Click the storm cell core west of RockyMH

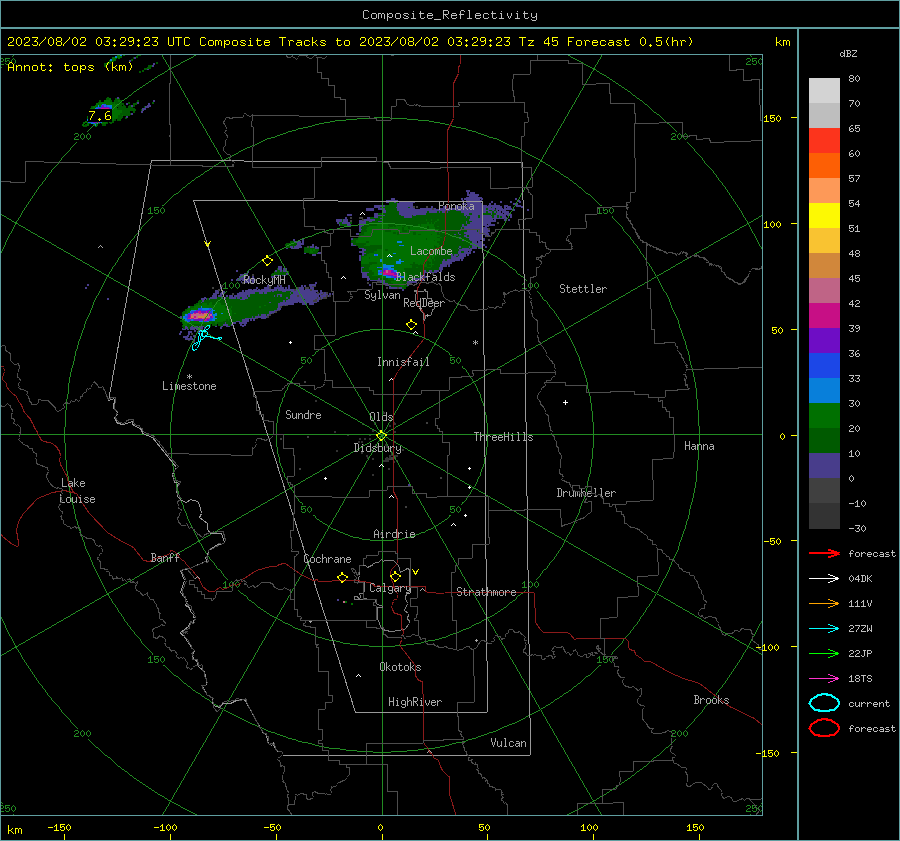coord(200,315)
